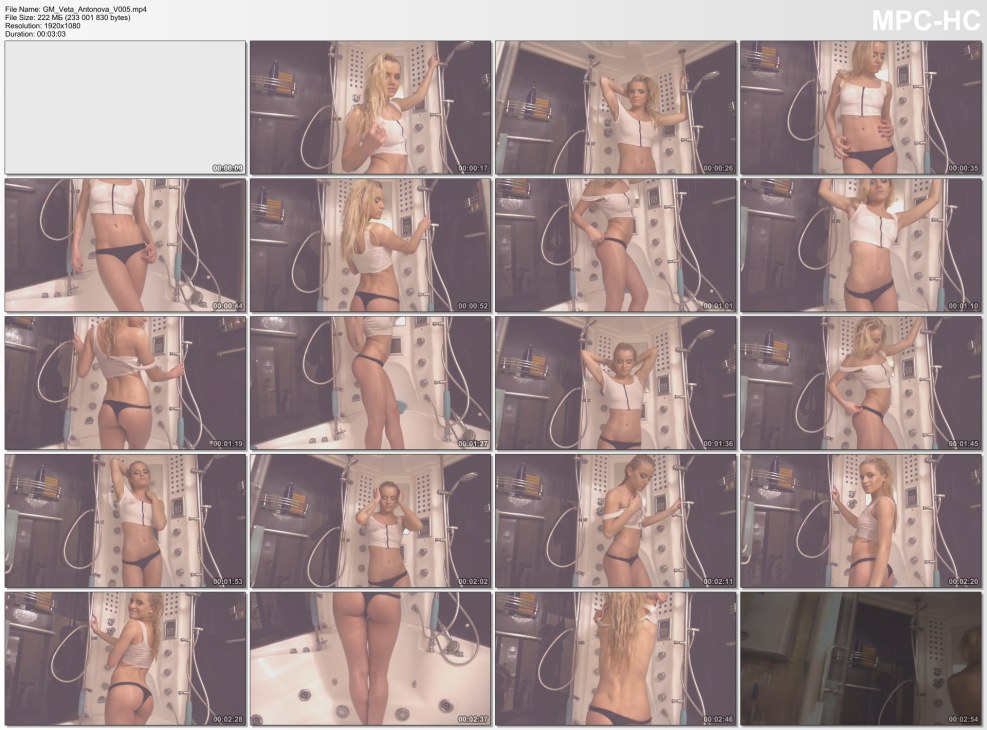Select the frame at timestamp 00:00:26
The width and height of the screenshot is (987, 730).
(615, 107)
